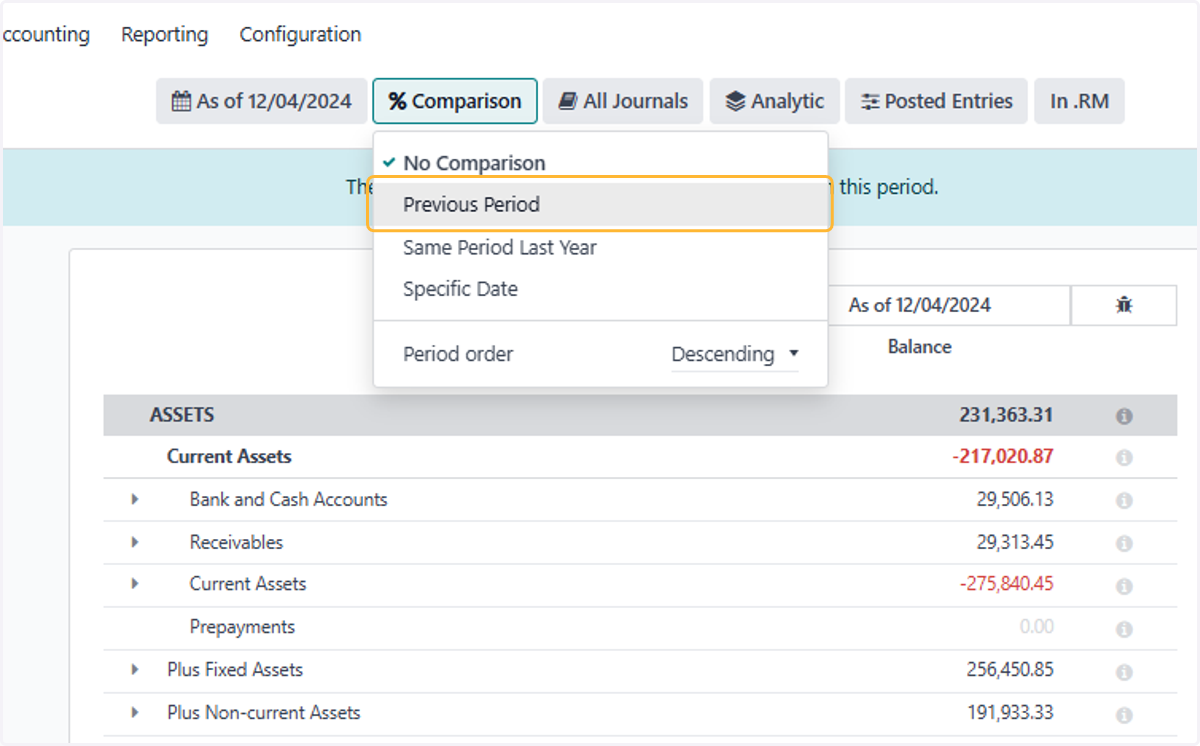Click the Plus Non-current Assets label
The width and height of the screenshot is (1200, 746).
[x=264, y=712]
